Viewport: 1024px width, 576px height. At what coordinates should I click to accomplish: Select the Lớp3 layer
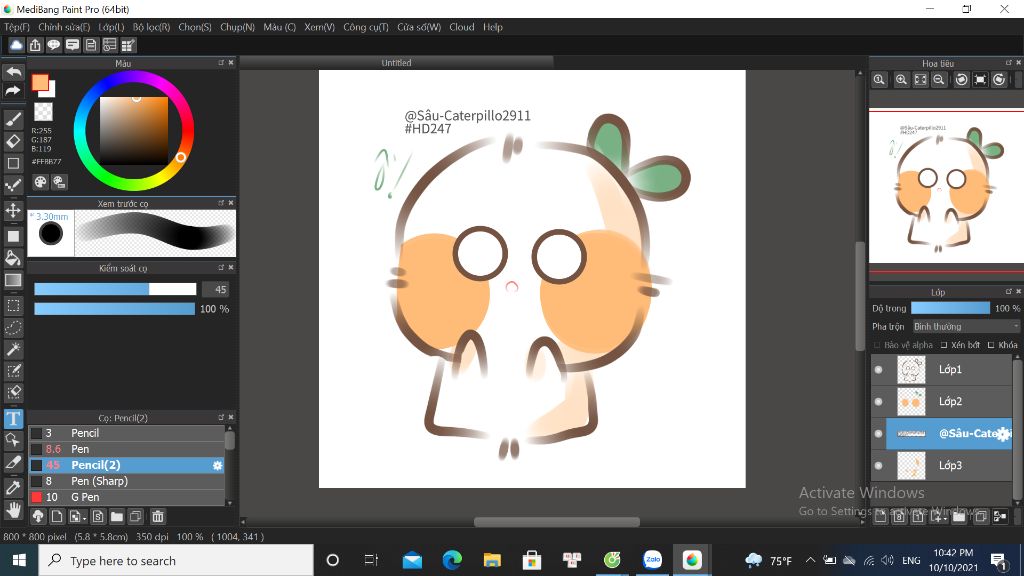point(942,466)
